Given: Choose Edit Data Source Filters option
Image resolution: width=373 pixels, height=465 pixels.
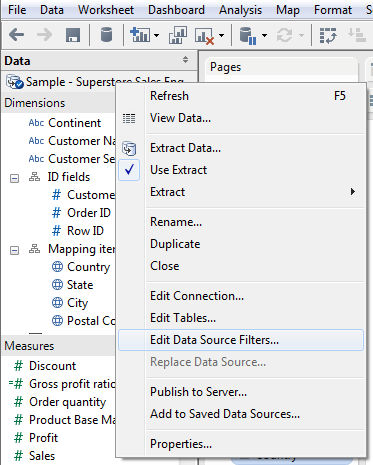Looking at the screenshot, I should (x=241, y=340).
